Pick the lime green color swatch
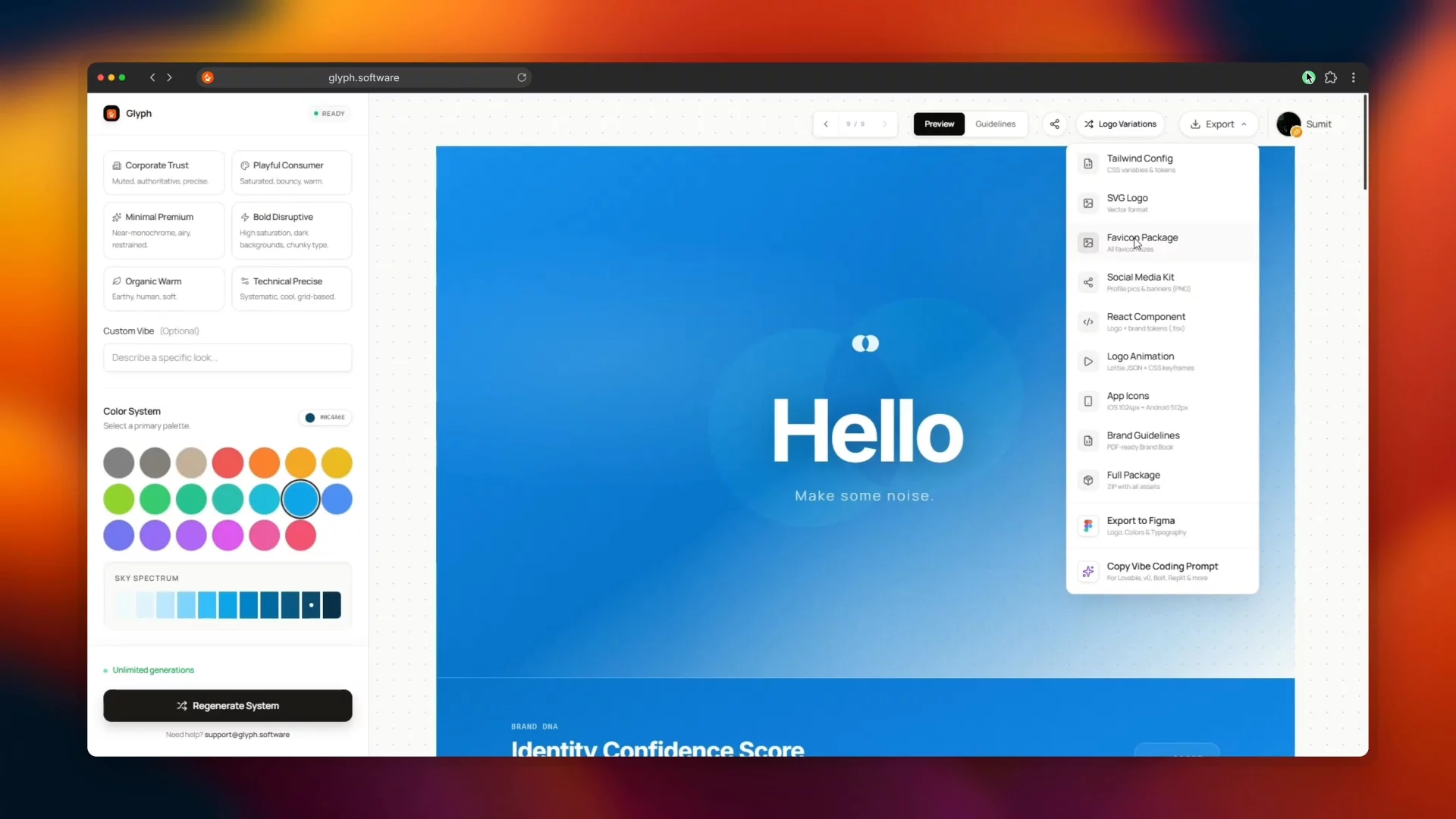 click(119, 500)
